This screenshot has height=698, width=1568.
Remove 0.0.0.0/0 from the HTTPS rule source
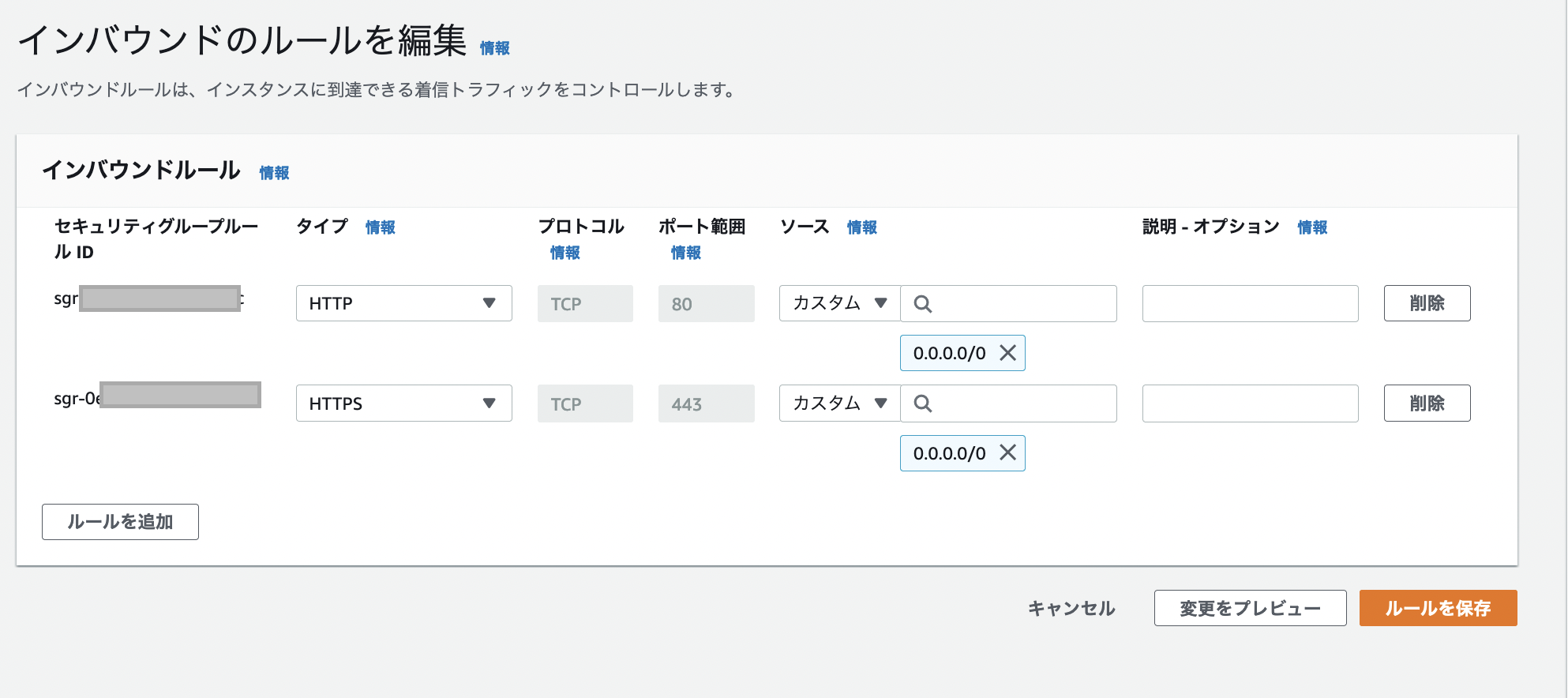pyautogui.click(x=1007, y=452)
